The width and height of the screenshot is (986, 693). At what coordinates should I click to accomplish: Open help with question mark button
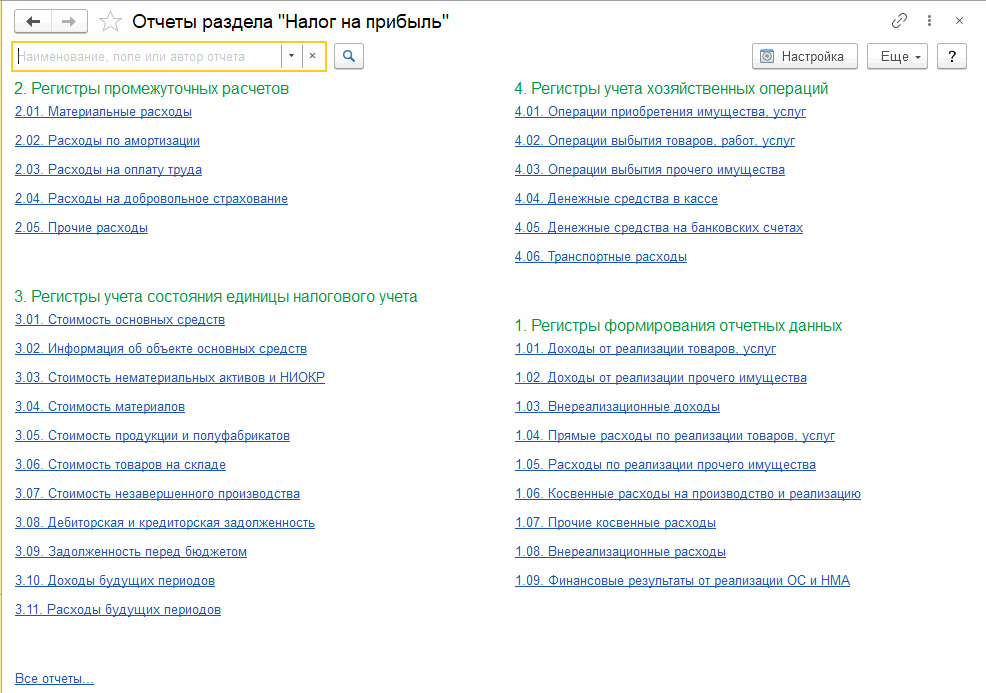(x=952, y=57)
